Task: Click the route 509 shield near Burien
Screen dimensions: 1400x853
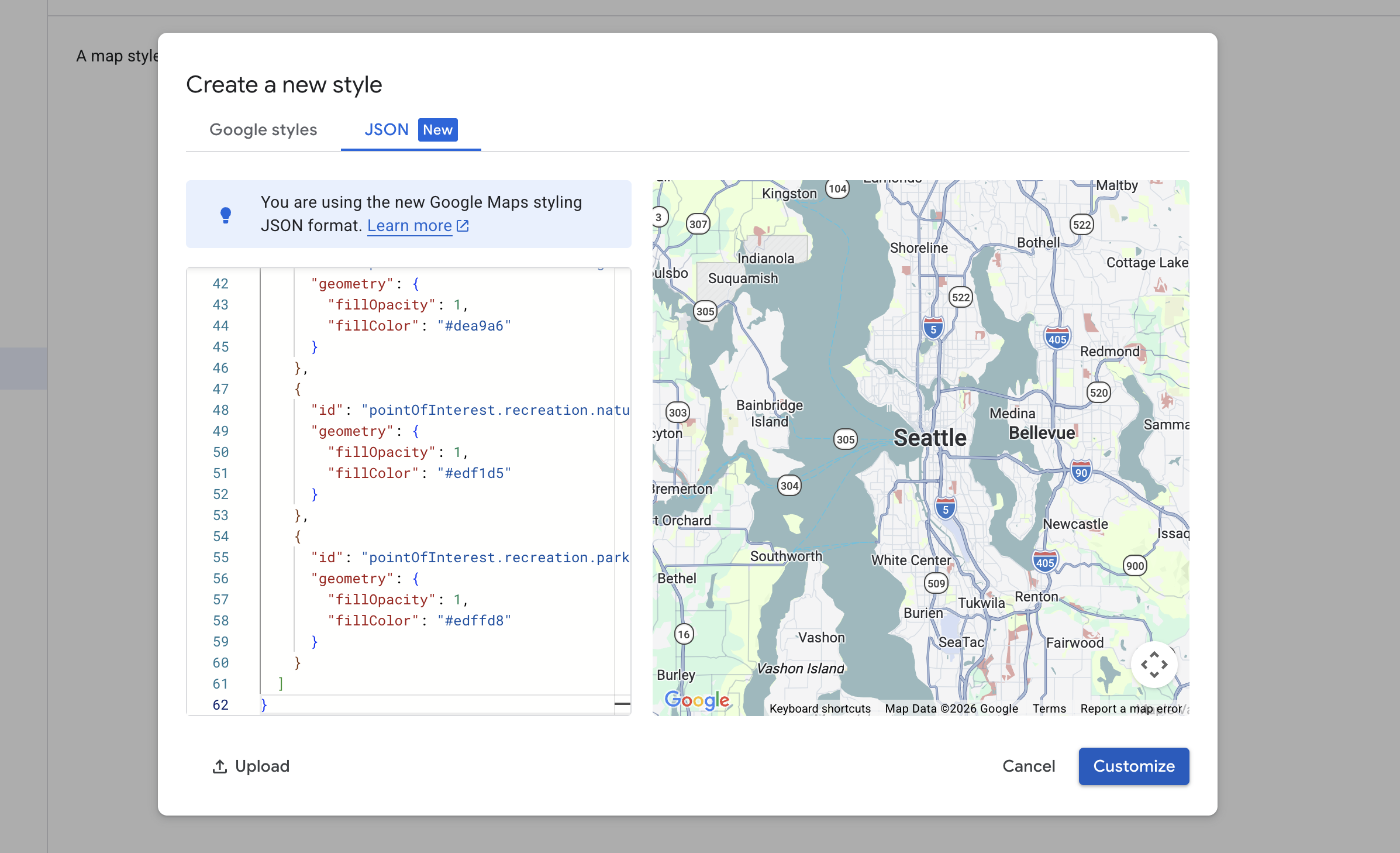Action: pos(936,583)
